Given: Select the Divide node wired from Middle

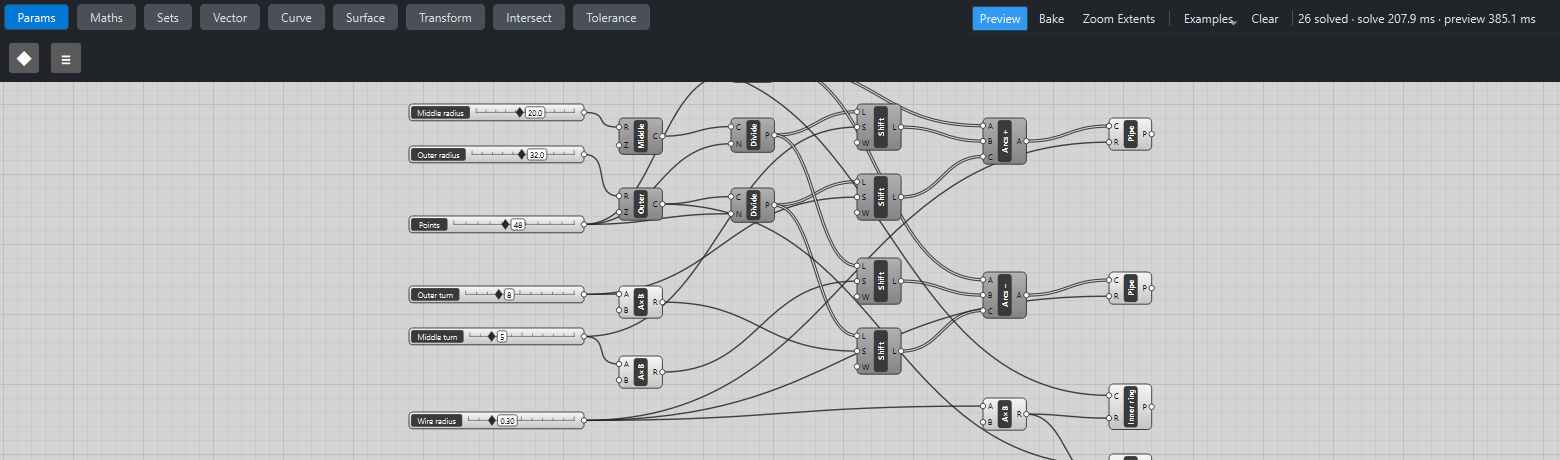Looking at the screenshot, I should [753, 135].
